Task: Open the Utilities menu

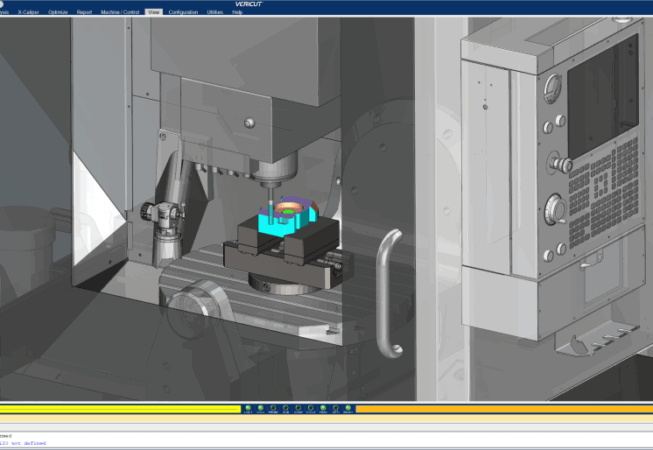Action: tap(215, 12)
